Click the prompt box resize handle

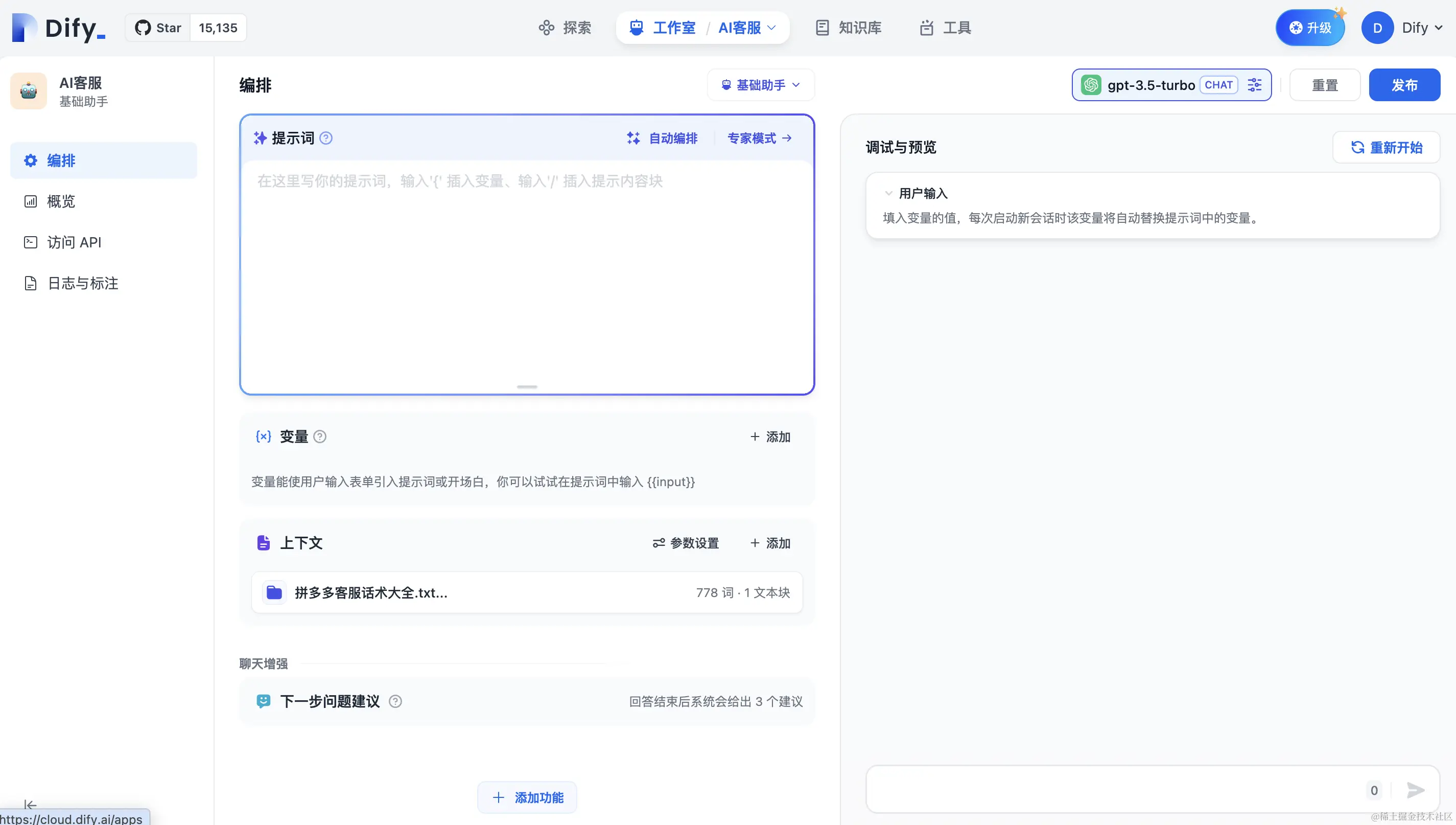(527, 387)
